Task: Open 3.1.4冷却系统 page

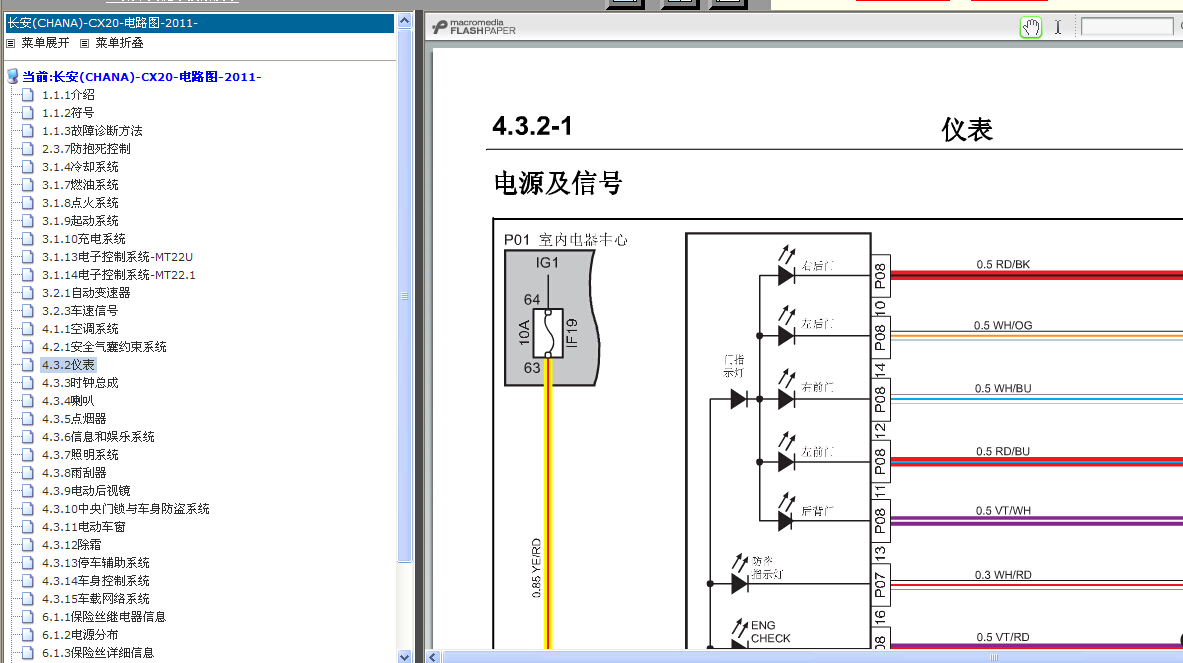Action: pos(80,167)
